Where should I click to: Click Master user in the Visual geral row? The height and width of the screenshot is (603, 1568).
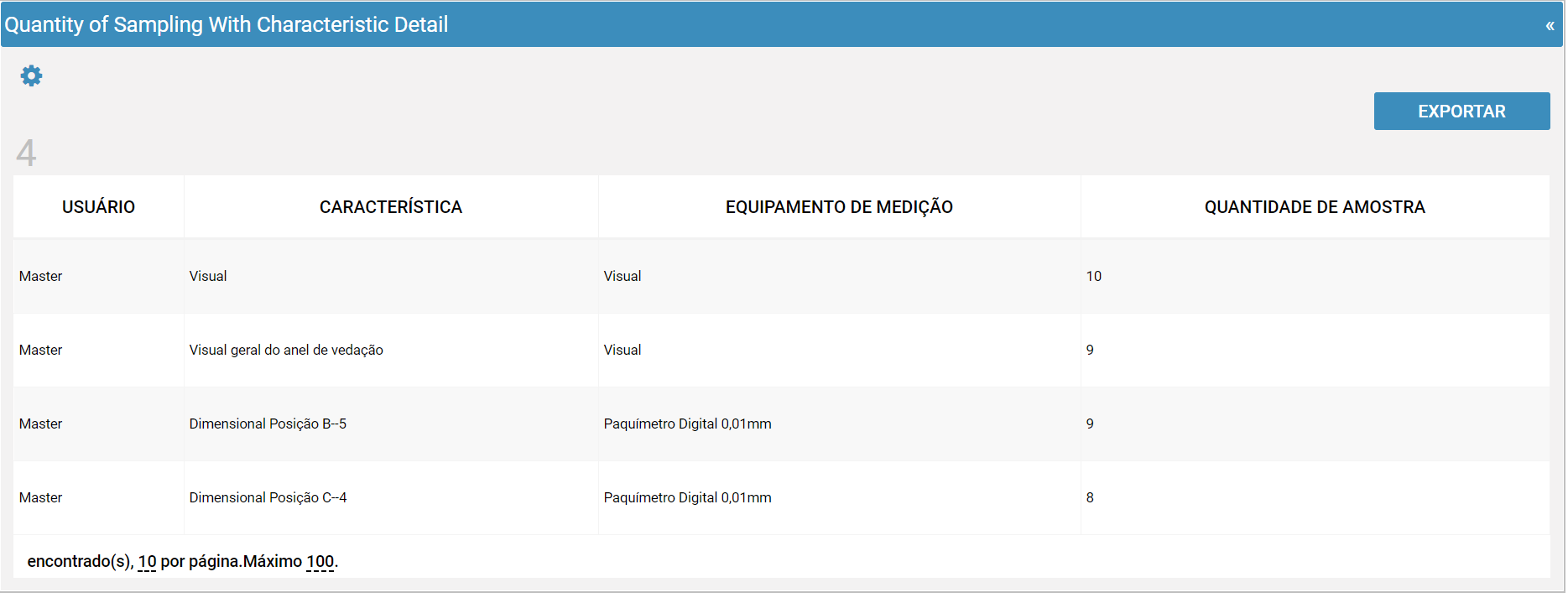[40, 350]
